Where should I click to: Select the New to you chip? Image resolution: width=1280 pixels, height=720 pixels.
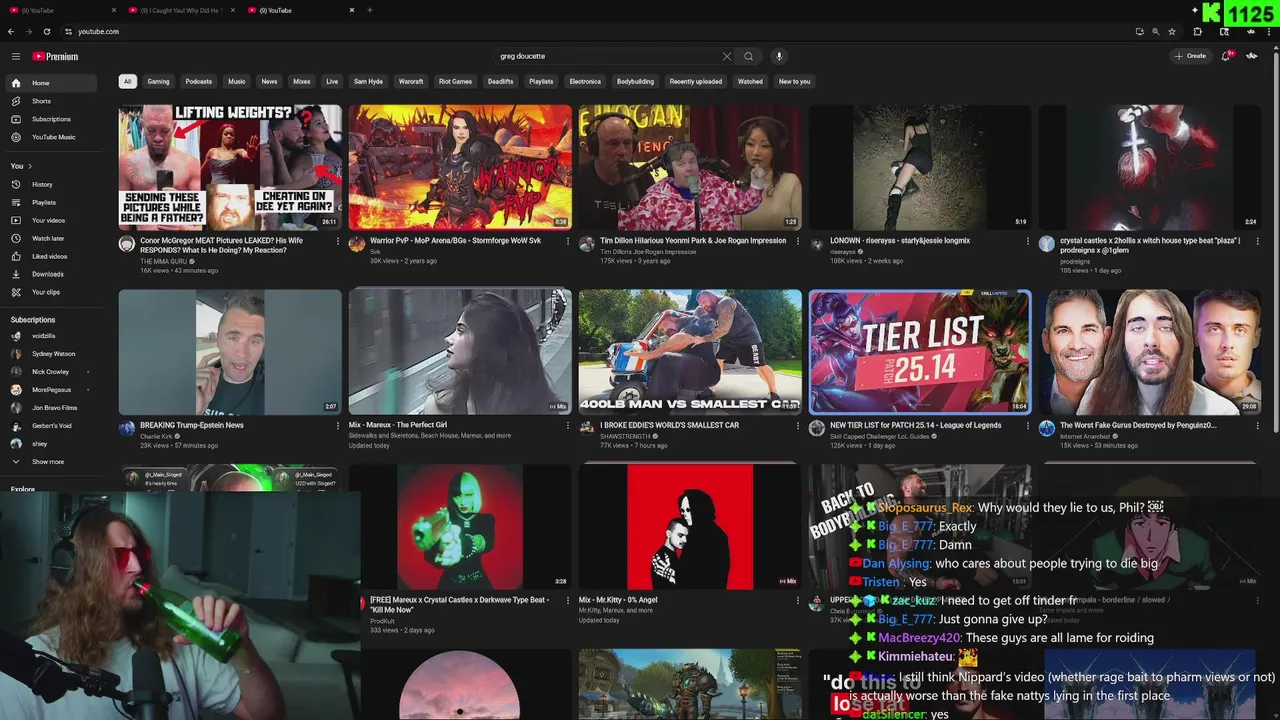coord(794,81)
